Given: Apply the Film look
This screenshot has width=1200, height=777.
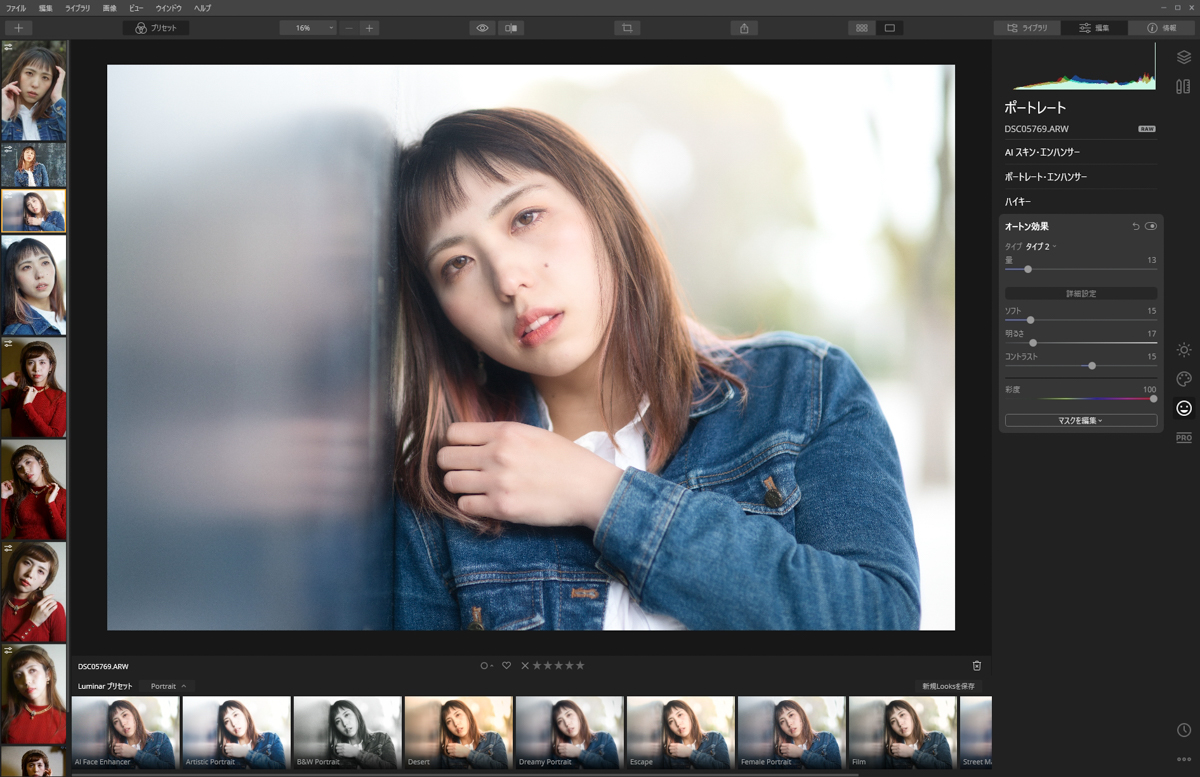Looking at the screenshot, I should [x=902, y=733].
